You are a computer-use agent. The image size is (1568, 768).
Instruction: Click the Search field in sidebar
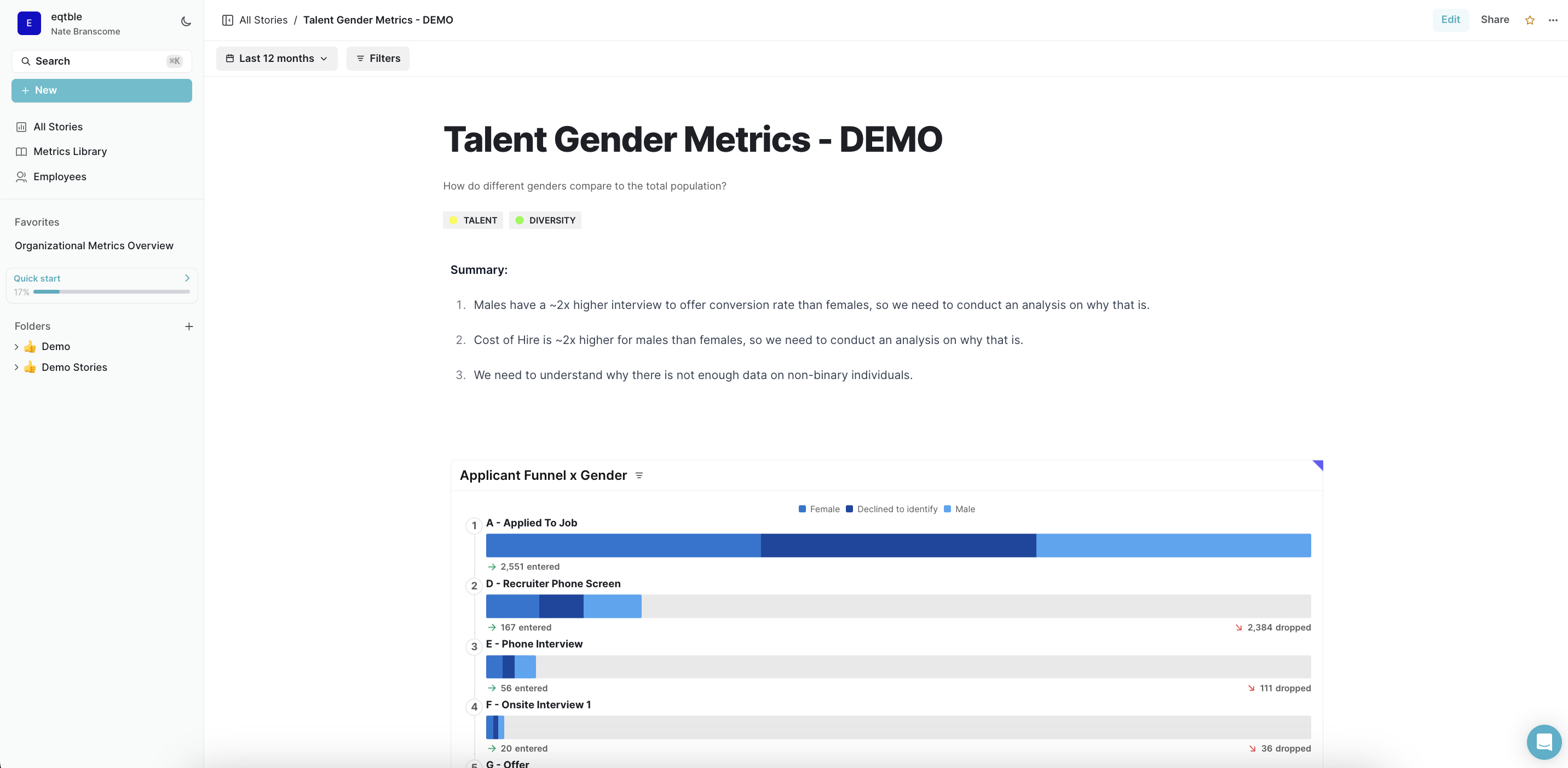tap(101, 61)
